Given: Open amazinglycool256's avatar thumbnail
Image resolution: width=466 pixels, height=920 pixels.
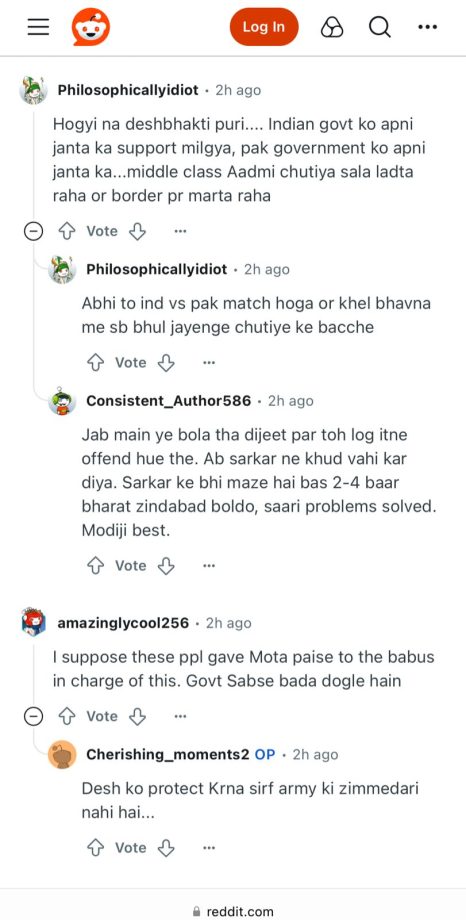Looking at the screenshot, I should click(x=33, y=623).
